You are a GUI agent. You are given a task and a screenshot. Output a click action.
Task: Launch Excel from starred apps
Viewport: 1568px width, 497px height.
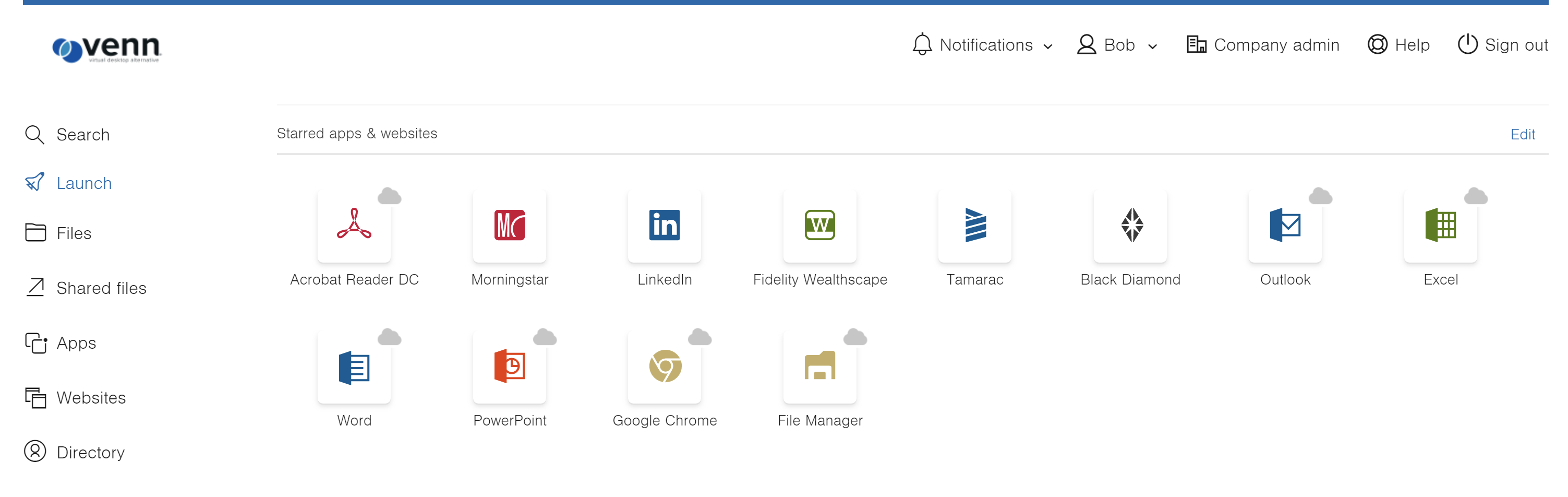(x=1440, y=226)
